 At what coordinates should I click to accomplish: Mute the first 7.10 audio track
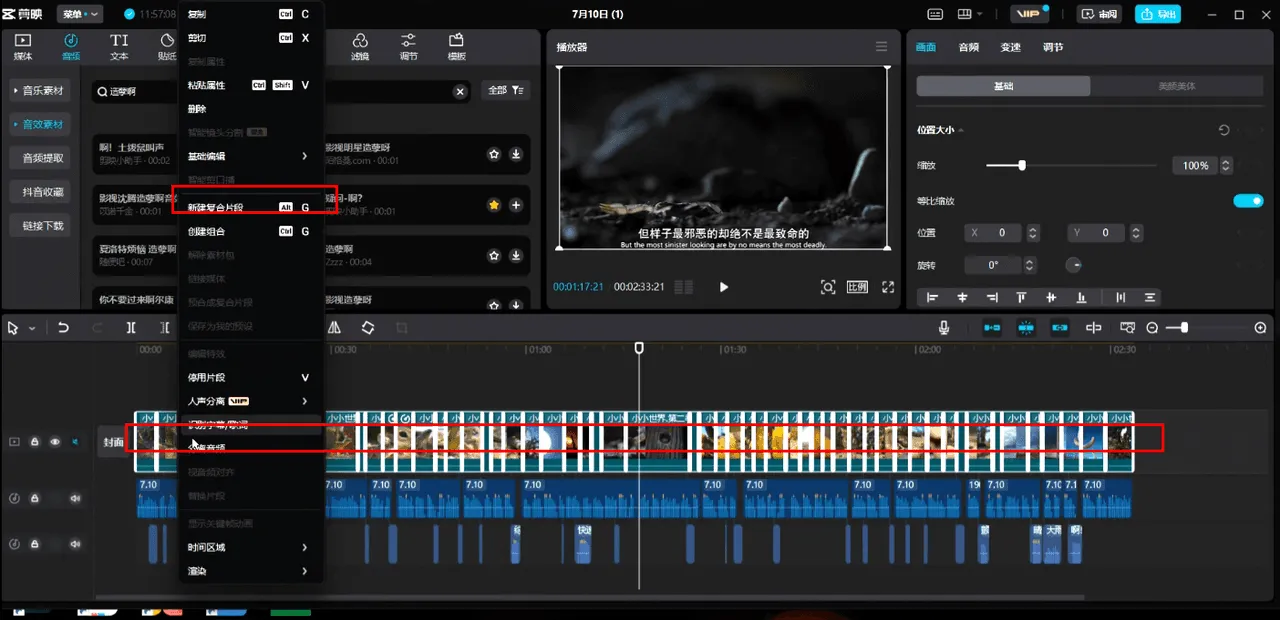pos(75,498)
